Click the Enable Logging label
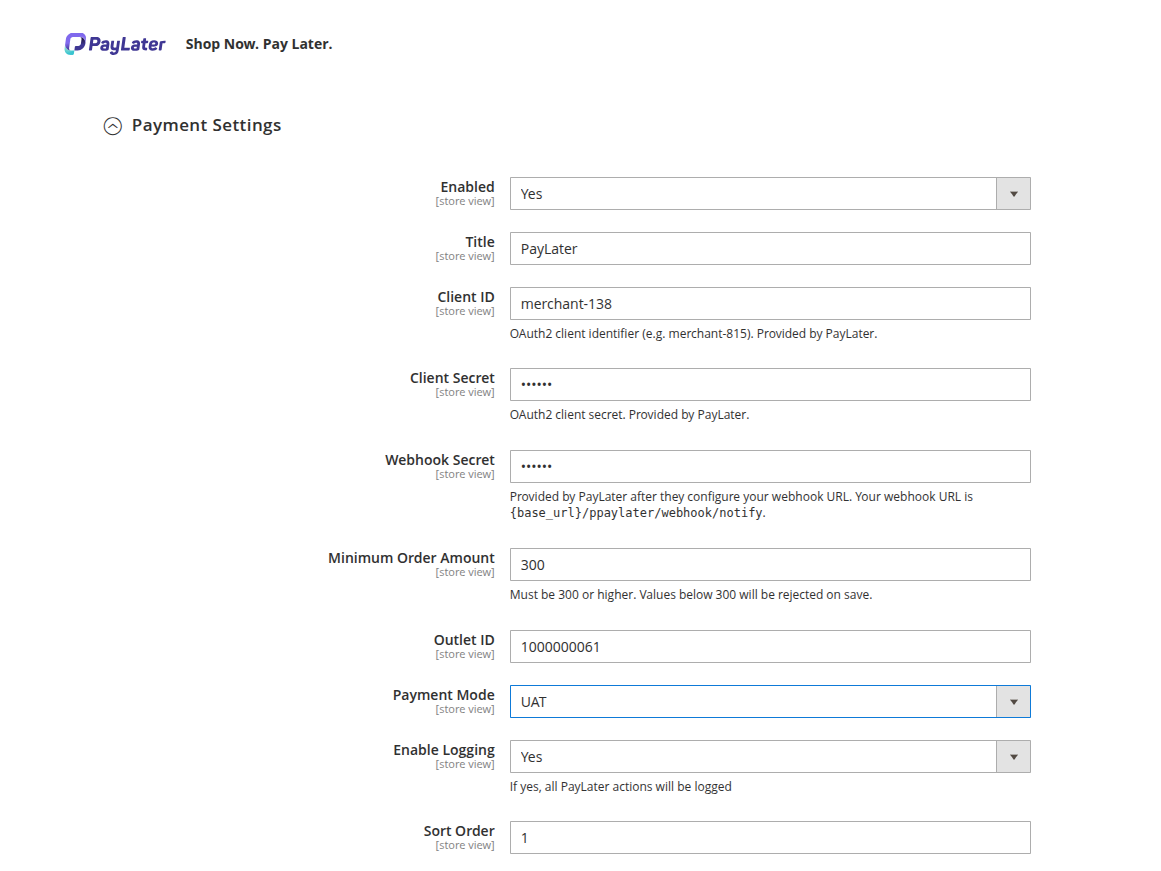The height and width of the screenshot is (871, 1161). coord(444,750)
